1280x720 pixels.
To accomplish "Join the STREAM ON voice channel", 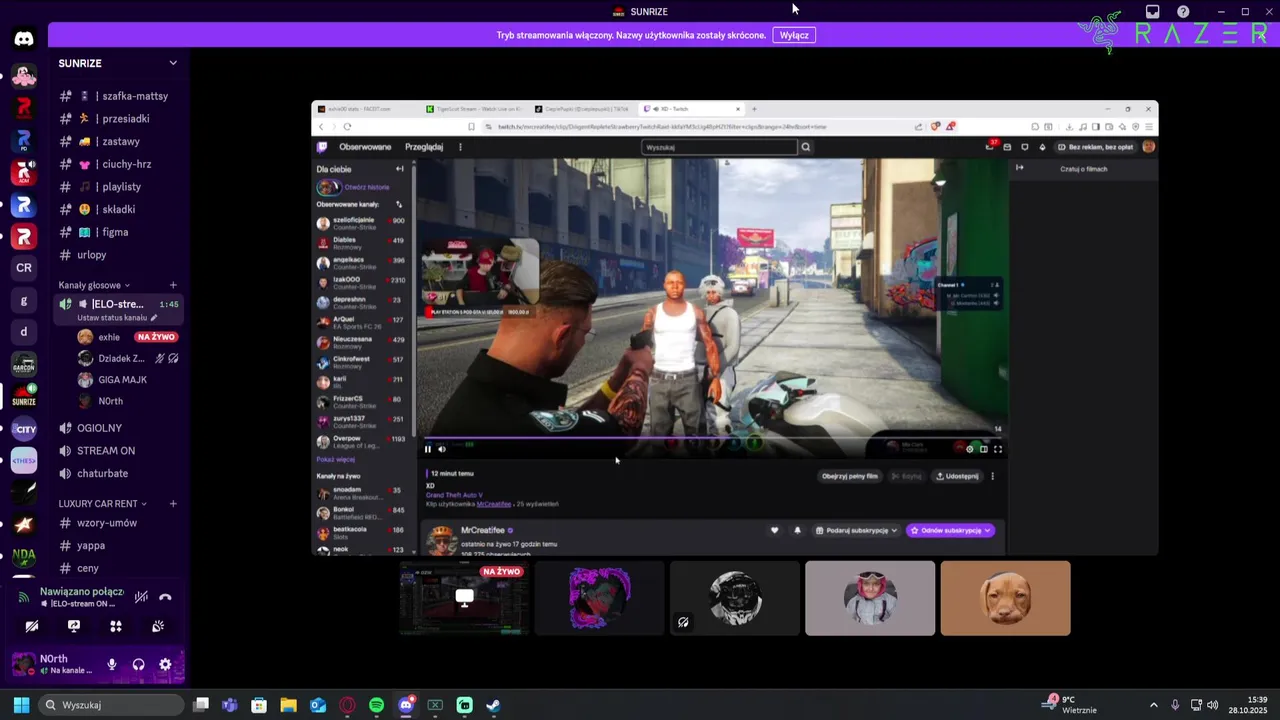I will tap(118, 451).
